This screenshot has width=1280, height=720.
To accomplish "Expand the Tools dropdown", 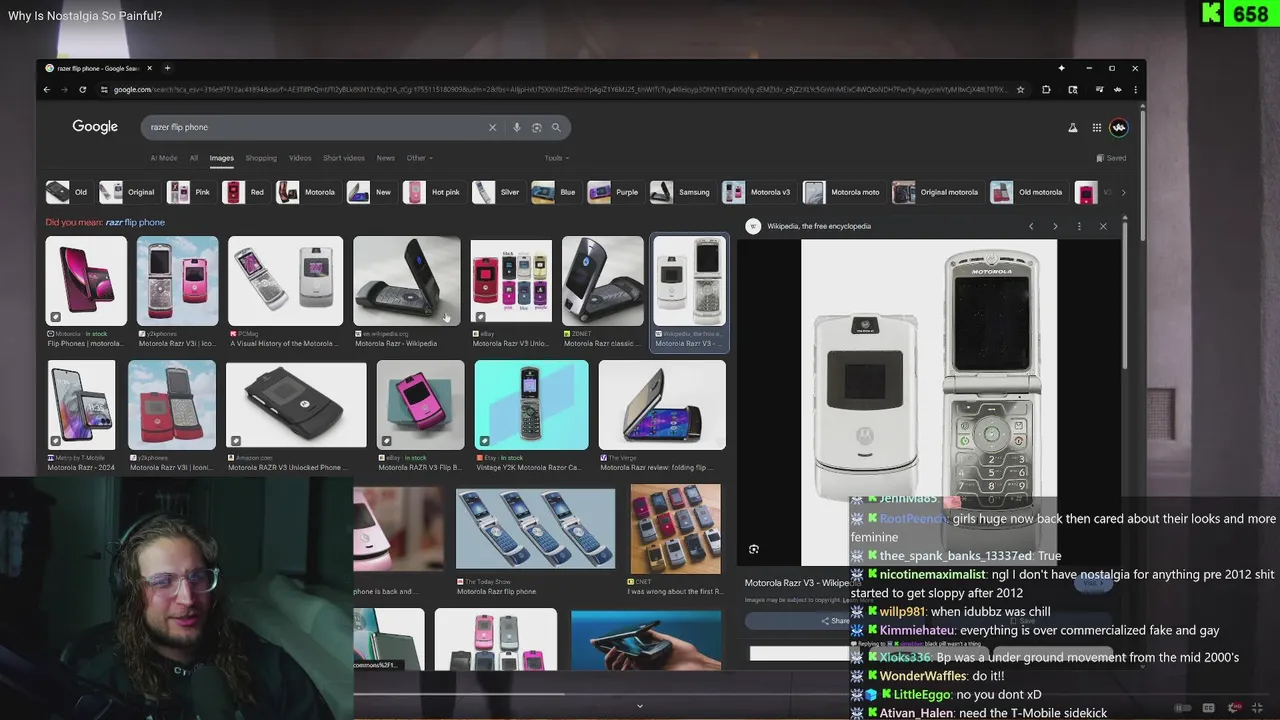I will pyautogui.click(x=557, y=158).
